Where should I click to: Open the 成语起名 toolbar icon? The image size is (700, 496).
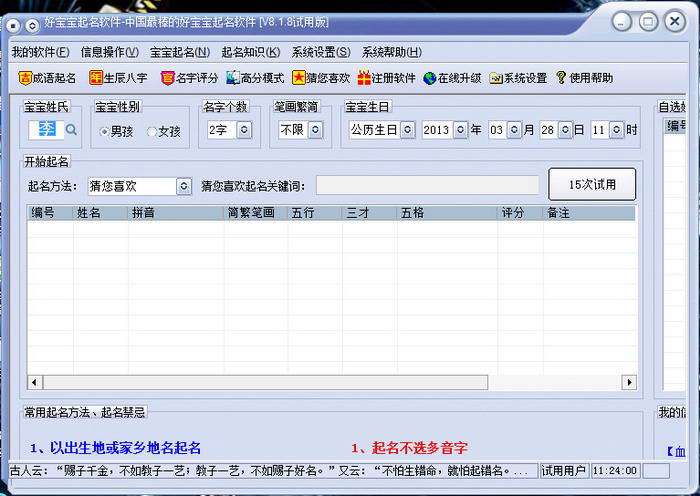coord(25,78)
